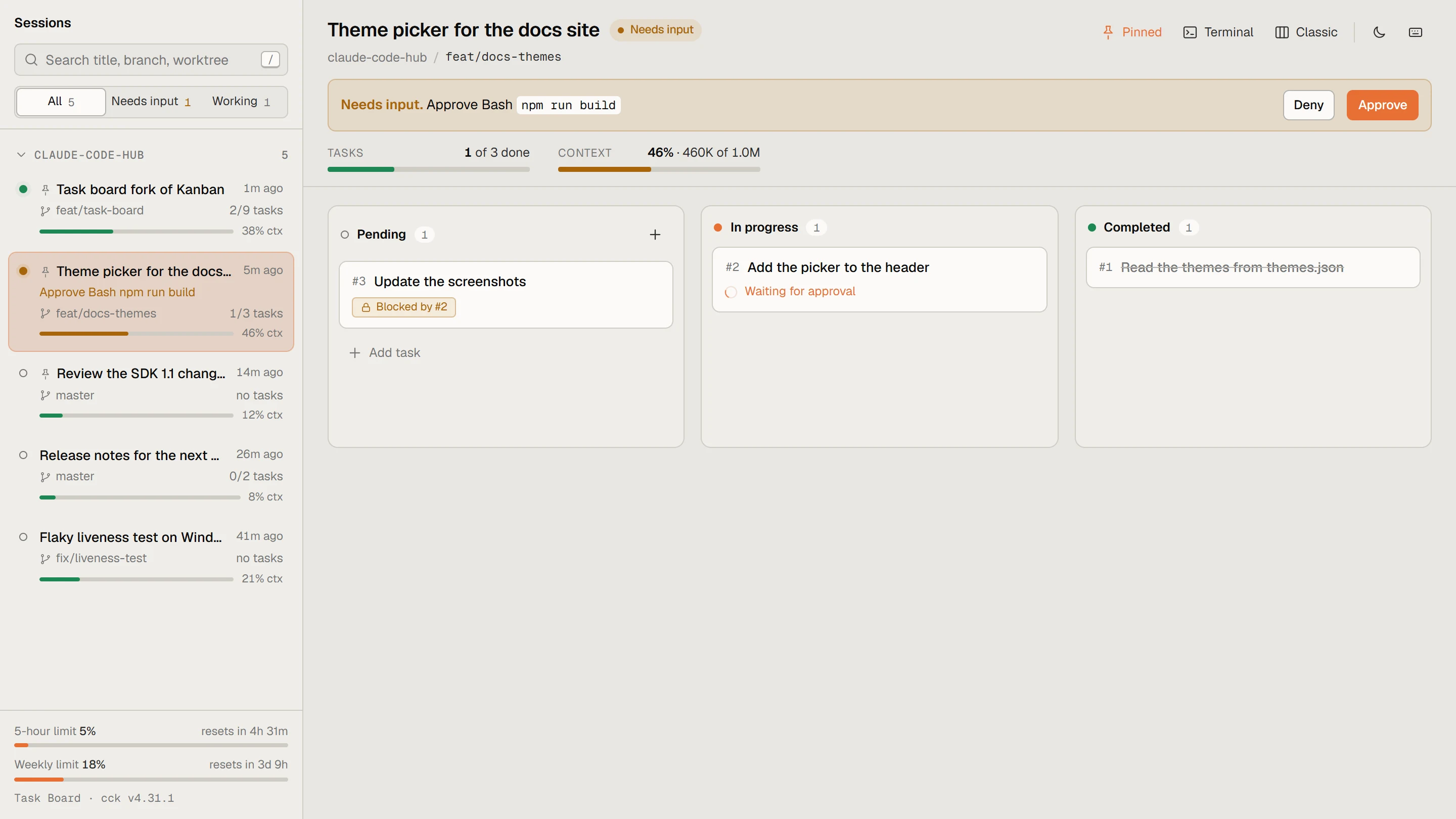Open Terminal view
Viewport: 1456px width, 819px height.
[x=1218, y=32]
